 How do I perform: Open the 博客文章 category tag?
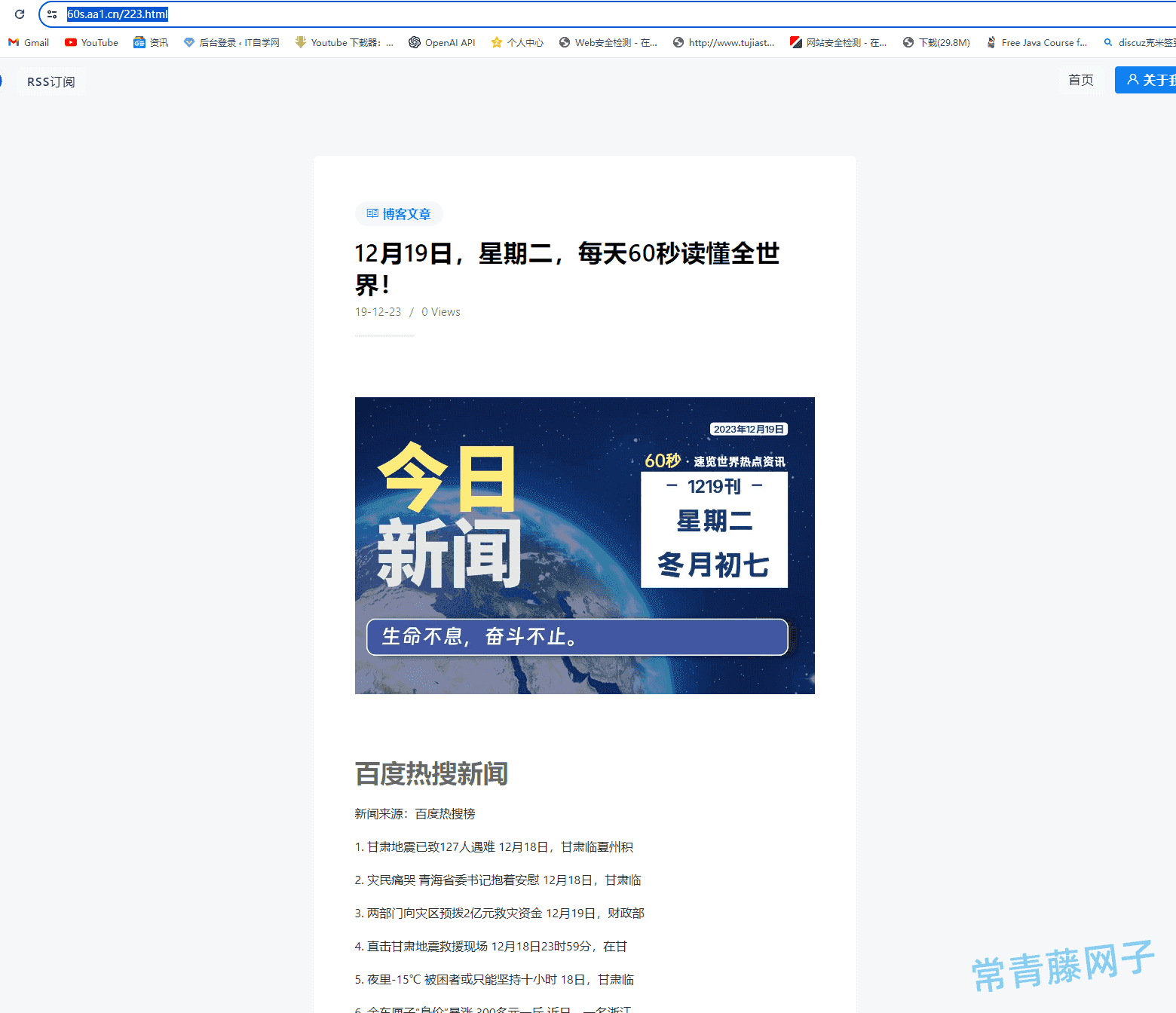tap(399, 214)
